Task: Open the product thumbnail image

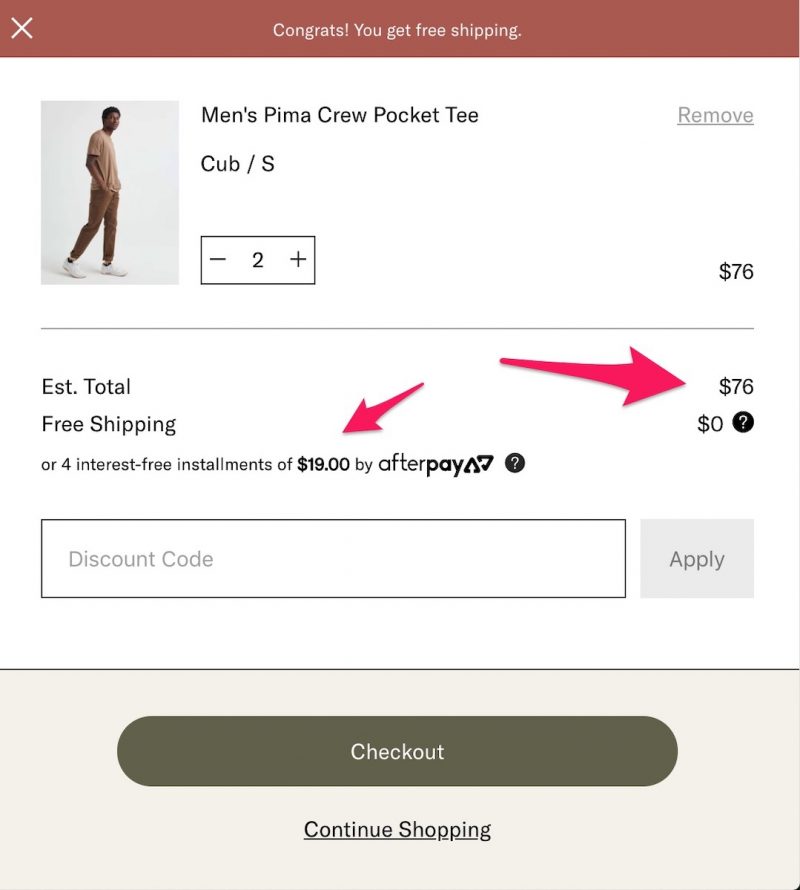Action: (110, 192)
